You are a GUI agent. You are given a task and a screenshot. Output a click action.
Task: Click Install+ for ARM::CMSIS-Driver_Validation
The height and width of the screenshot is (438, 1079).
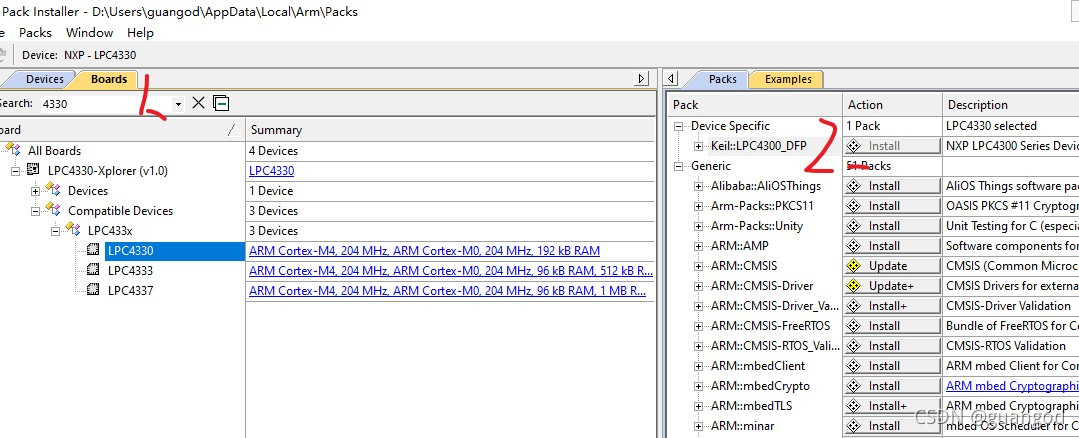893,305
